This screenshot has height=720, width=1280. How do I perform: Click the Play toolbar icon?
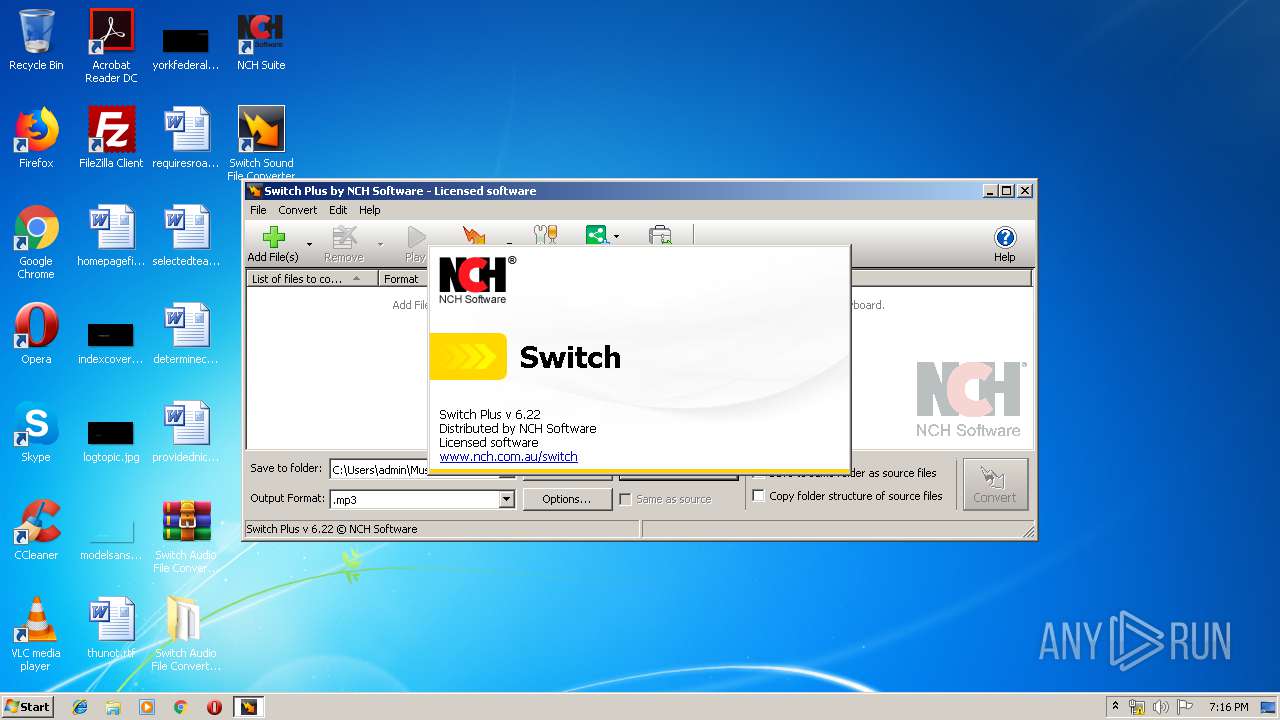coord(415,237)
